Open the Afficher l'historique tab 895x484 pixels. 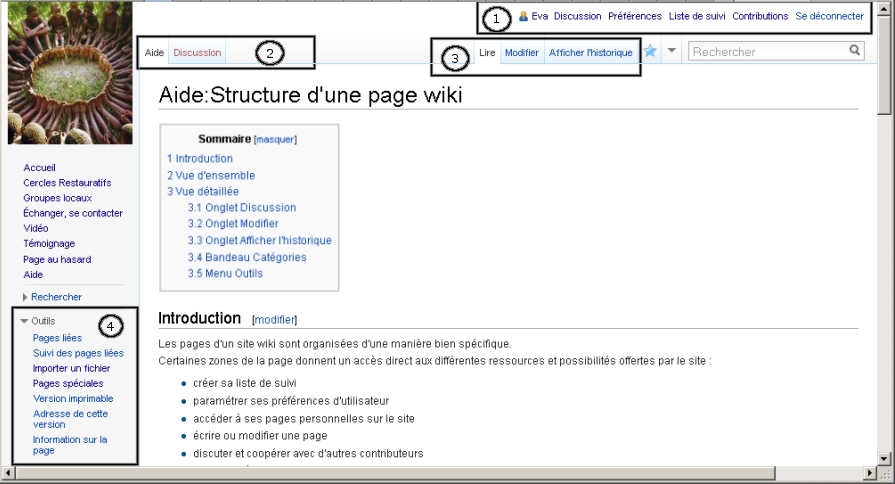point(590,52)
